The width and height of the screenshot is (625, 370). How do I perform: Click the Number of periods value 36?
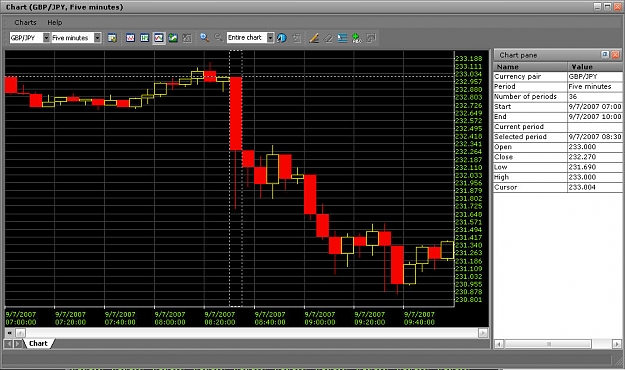tap(595, 96)
